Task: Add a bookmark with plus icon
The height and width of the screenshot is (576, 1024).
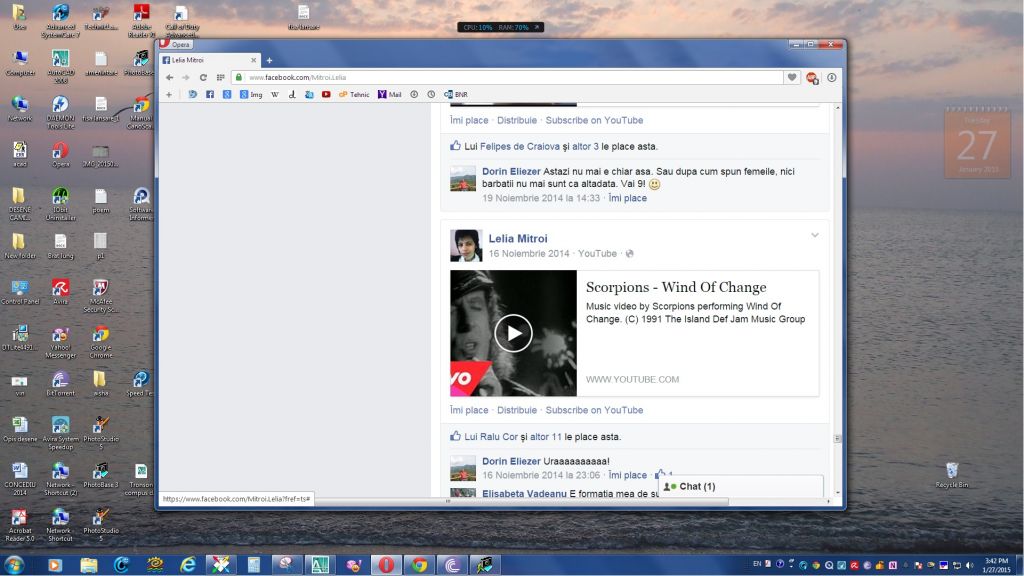Action: pyautogui.click(x=169, y=95)
